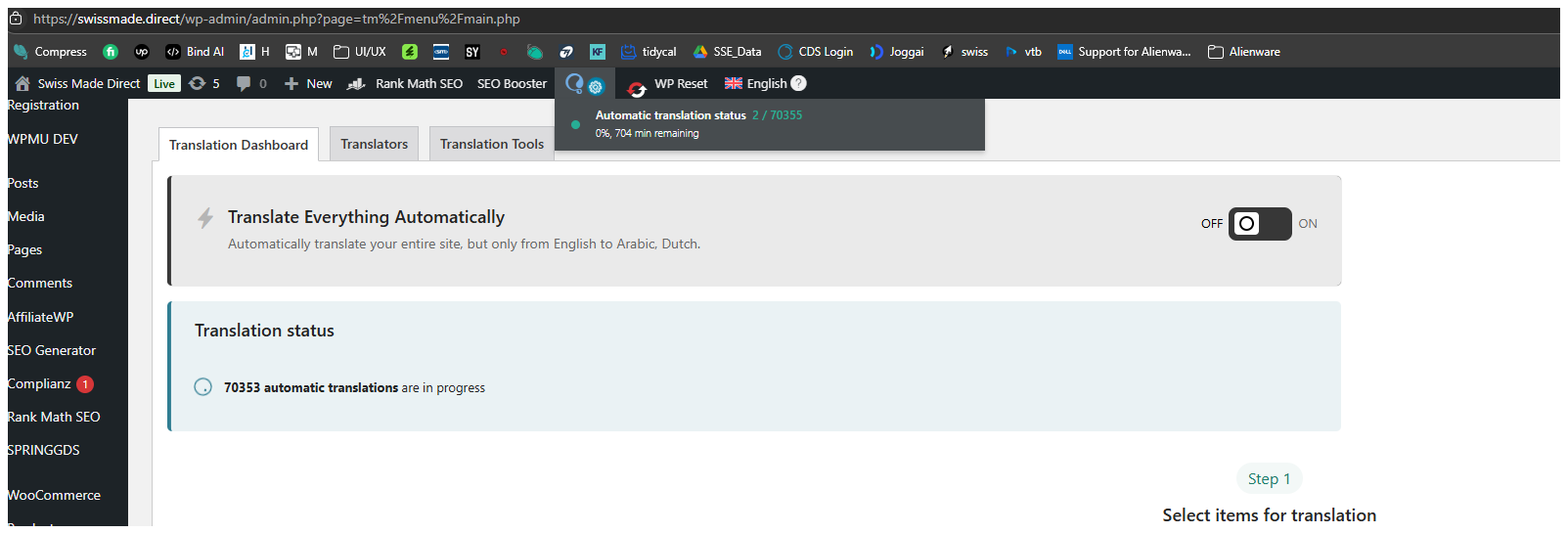This screenshot has width=1568, height=534.
Task: Open the vtb bookmark
Action: point(1023,52)
